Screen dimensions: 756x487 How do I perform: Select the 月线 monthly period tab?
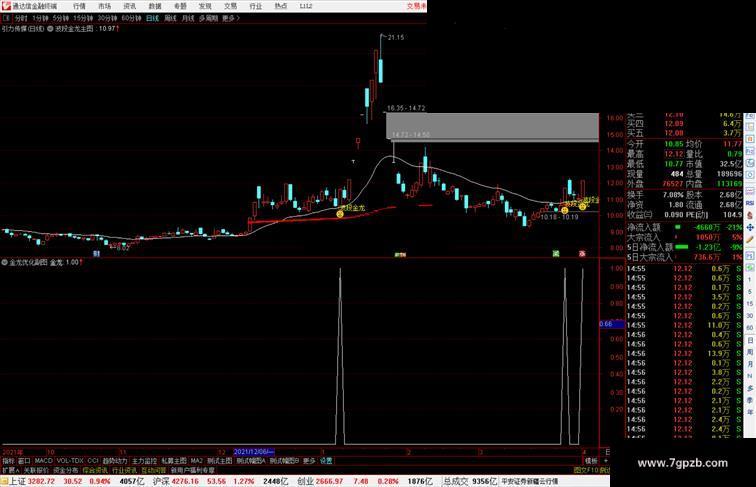point(188,18)
